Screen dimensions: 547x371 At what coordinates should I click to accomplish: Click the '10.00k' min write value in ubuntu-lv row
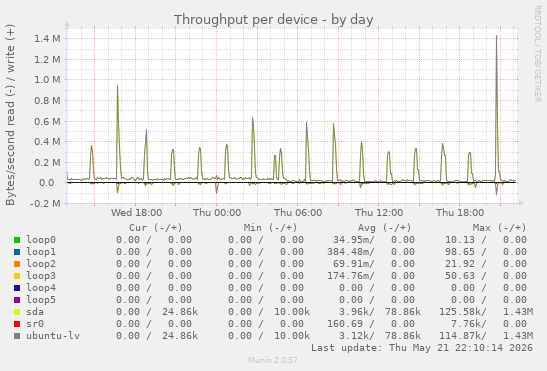coord(292,336)
